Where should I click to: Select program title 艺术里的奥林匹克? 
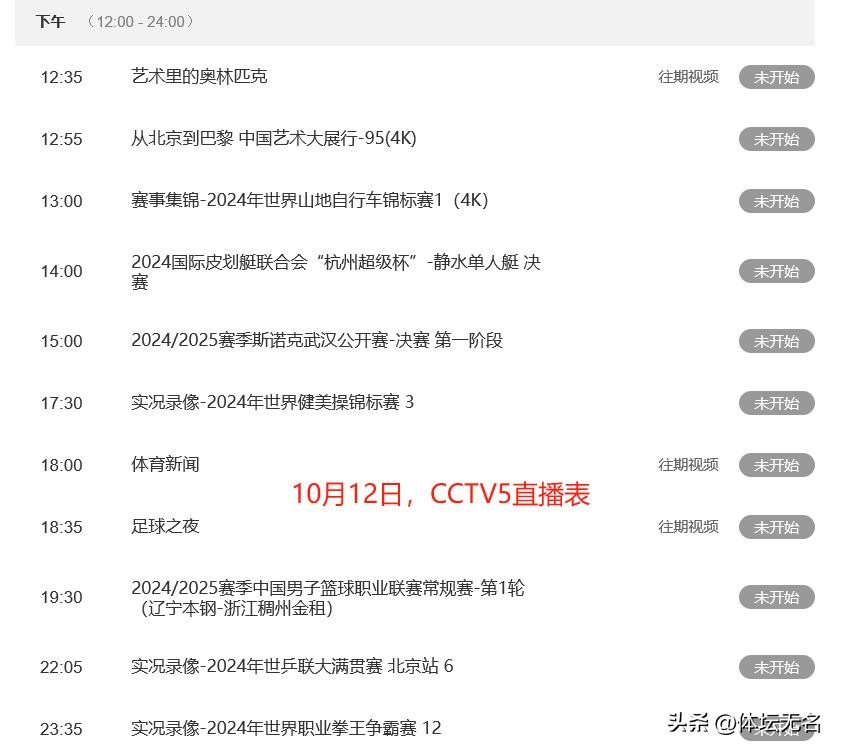[x=199, y=77]
